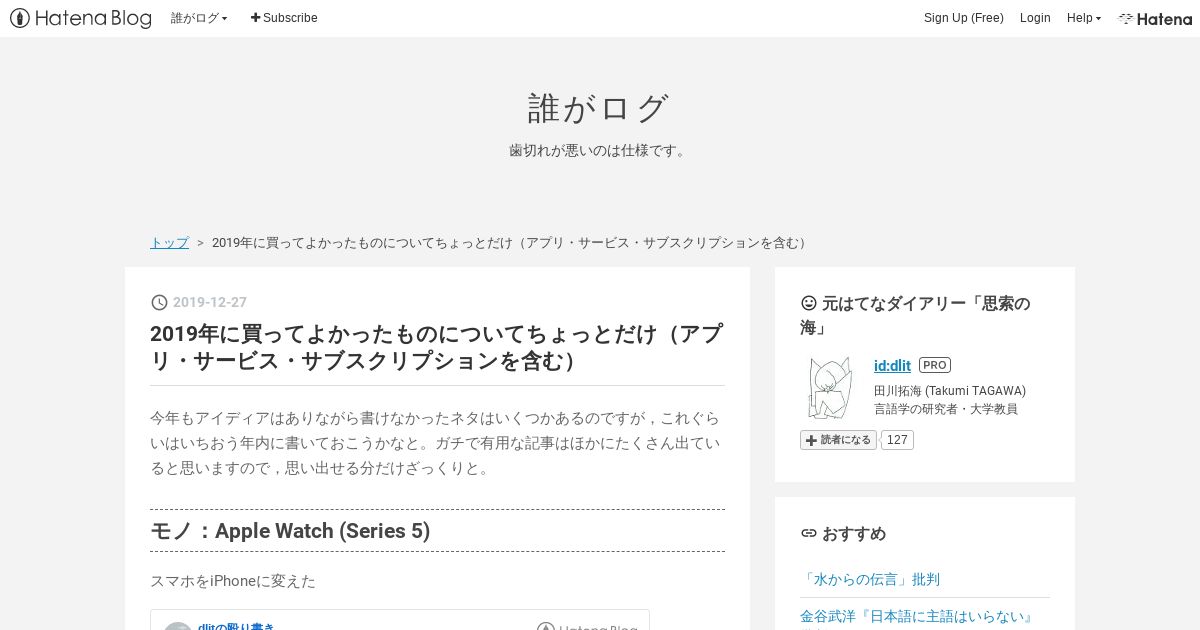
Task: Open the 金谷武洋『日本語に主語はいらない』 link
Action: pyautogui.click(x=916, y=616)
